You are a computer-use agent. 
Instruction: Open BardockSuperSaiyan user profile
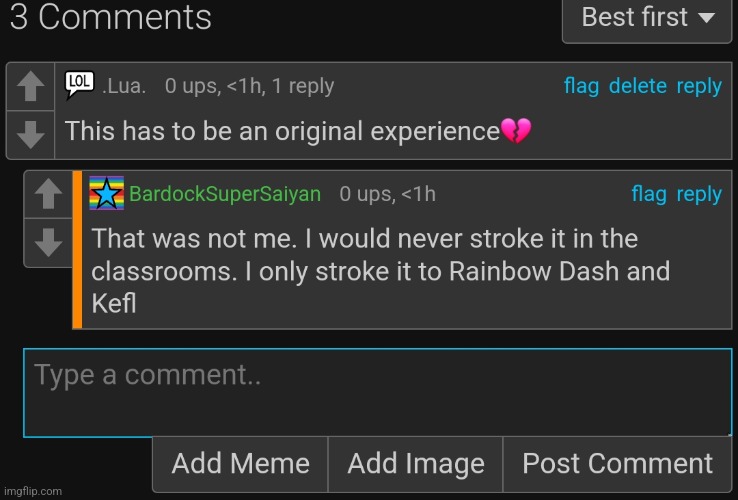tap(225, 194)
